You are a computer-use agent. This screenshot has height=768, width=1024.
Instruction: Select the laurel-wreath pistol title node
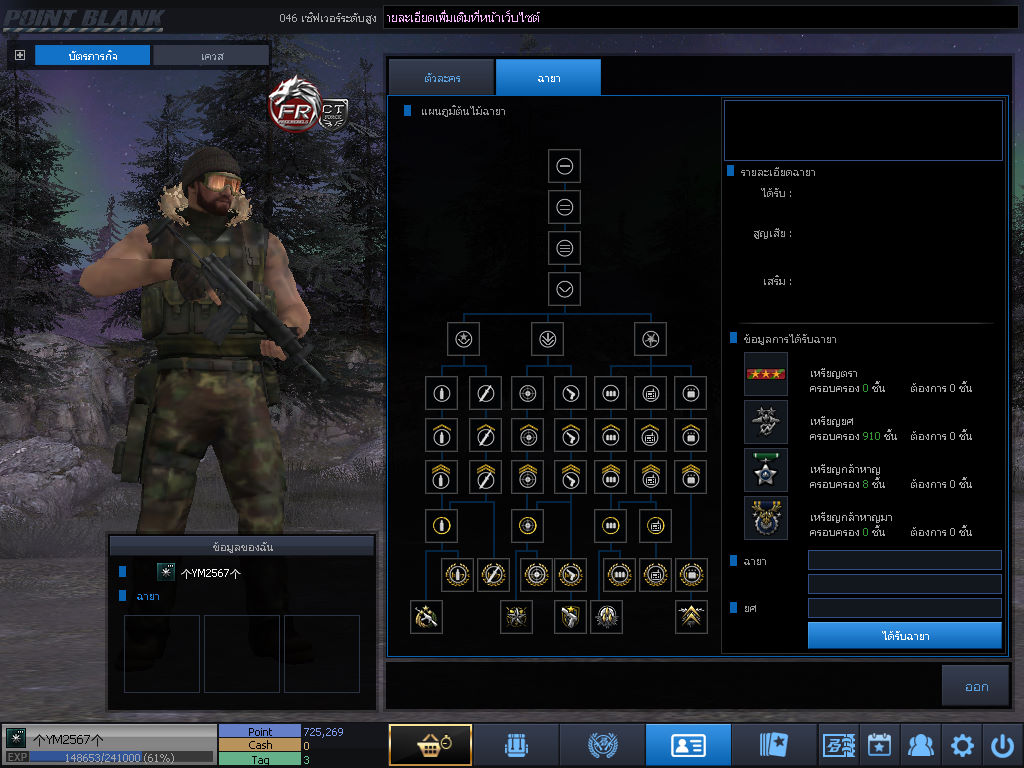pos(570,575)
